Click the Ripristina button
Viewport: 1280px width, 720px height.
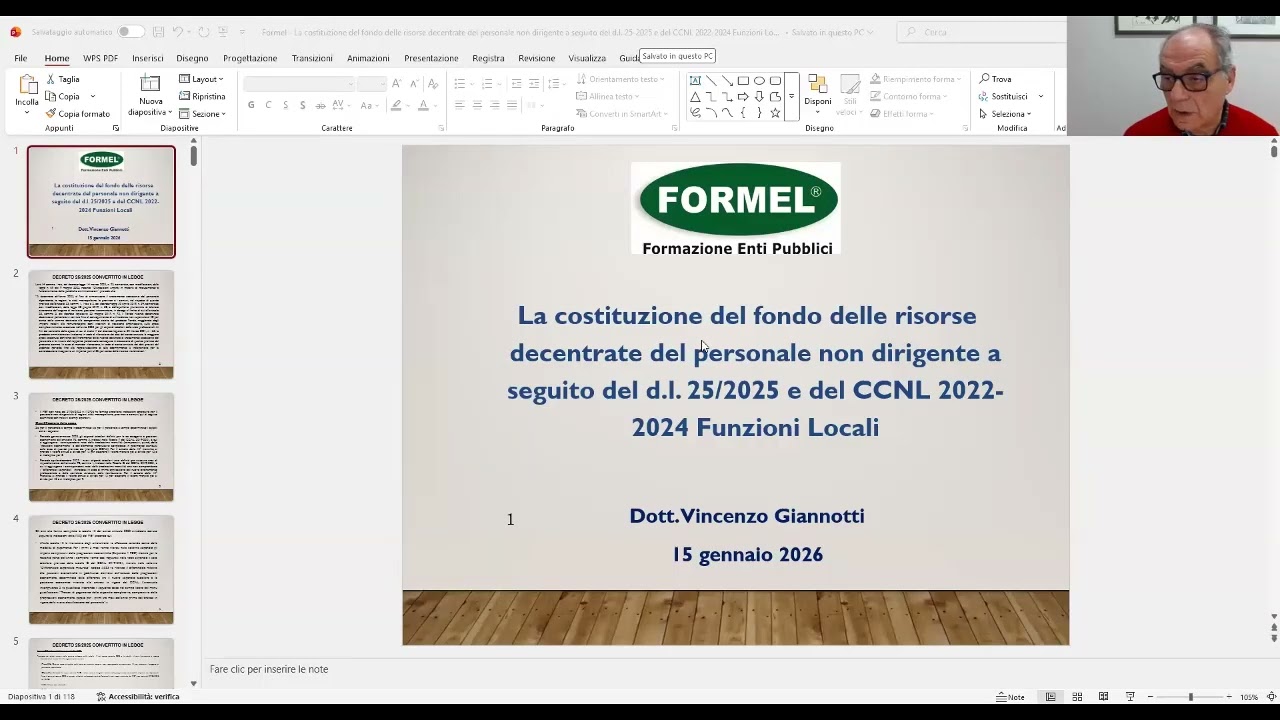pyautogui.click(x=202, y=96)
